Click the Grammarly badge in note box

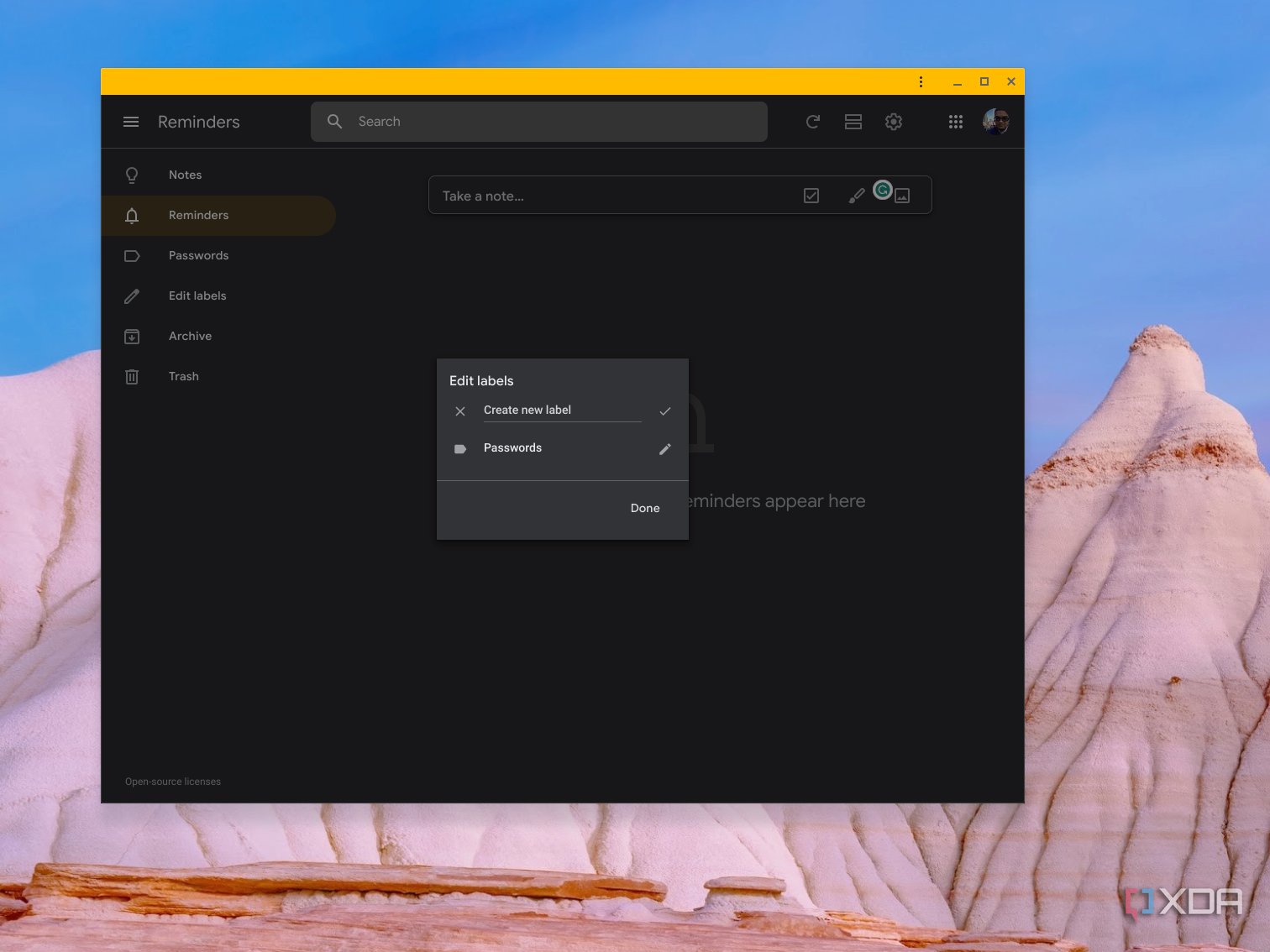882,191
